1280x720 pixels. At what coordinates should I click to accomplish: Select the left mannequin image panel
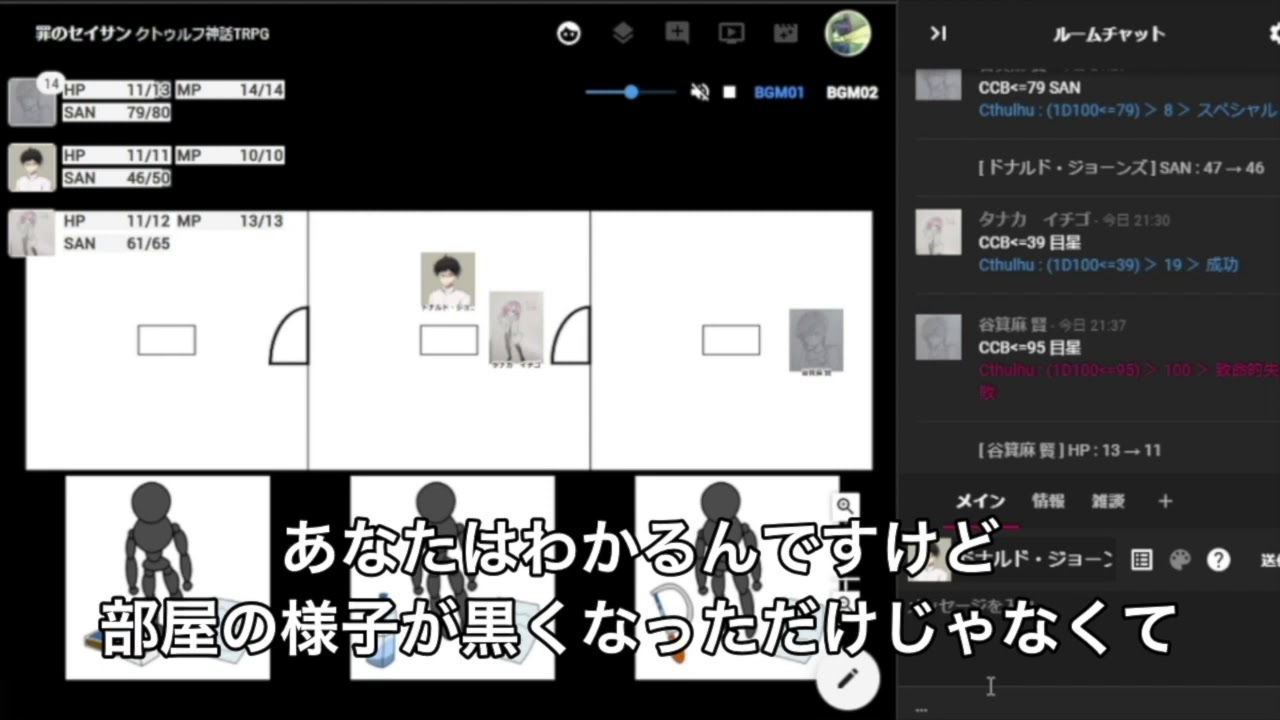click(x=168, y=578)
